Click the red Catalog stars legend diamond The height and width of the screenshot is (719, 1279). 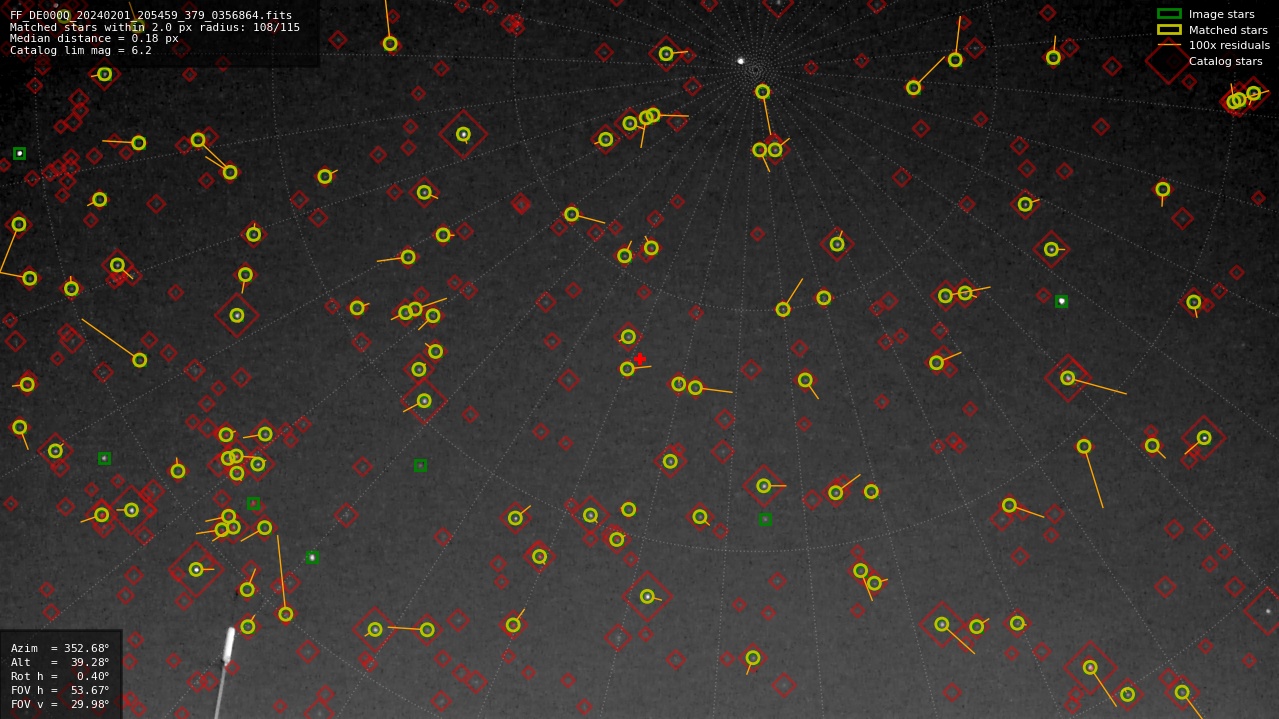(x=1168, y=61)
